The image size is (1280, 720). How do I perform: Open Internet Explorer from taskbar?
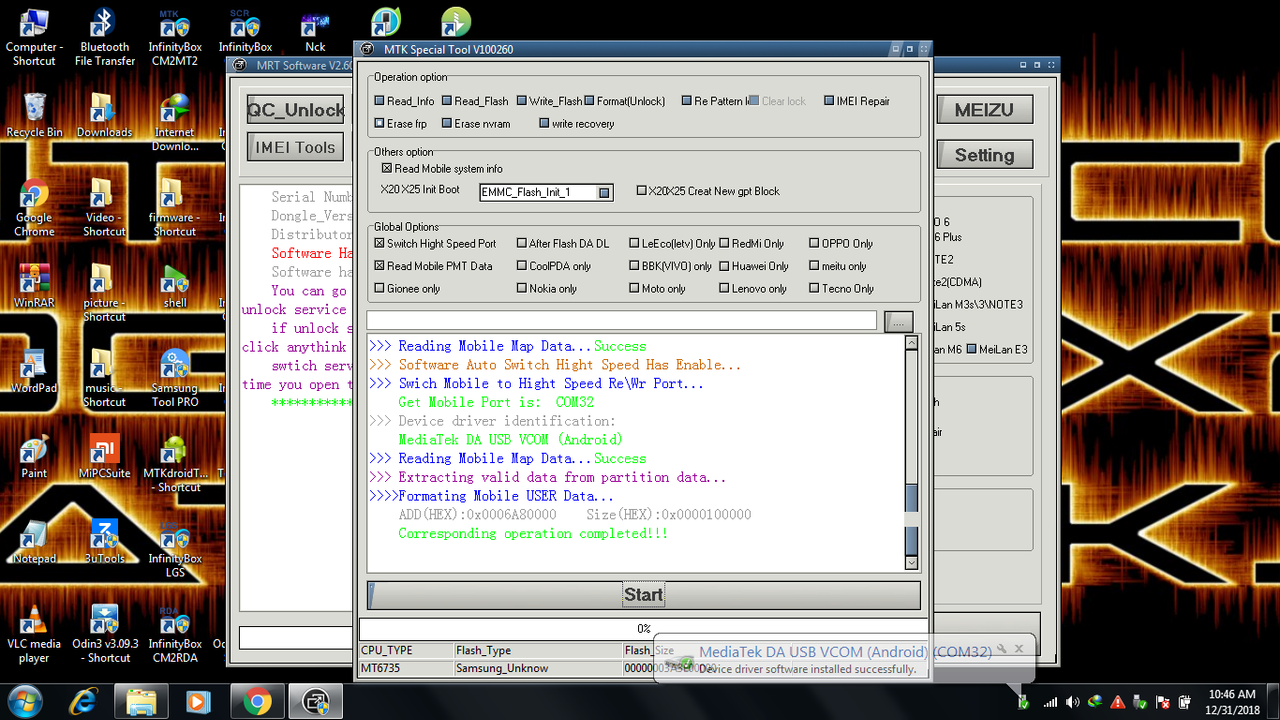click(x=84, y=702)
